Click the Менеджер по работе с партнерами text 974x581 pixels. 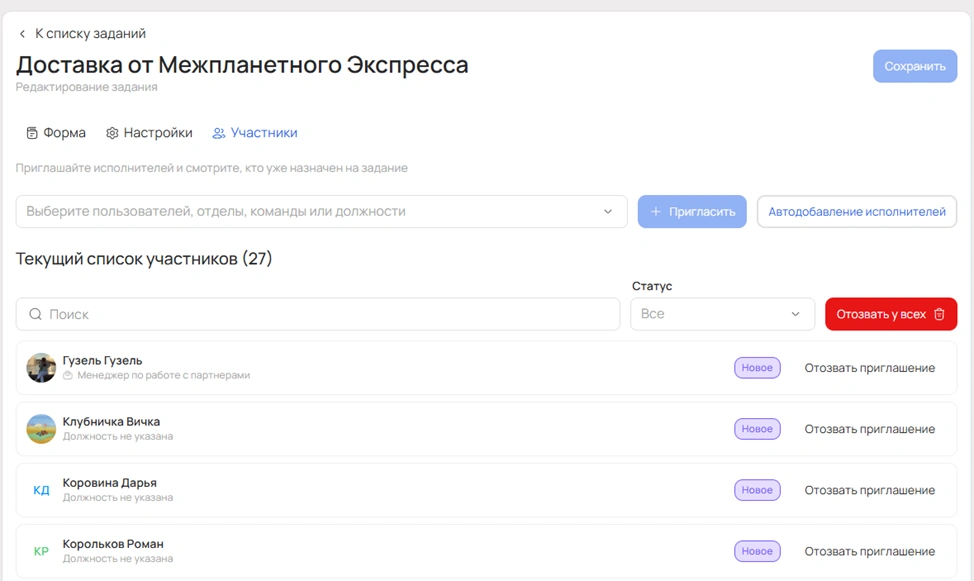[164, 375]
